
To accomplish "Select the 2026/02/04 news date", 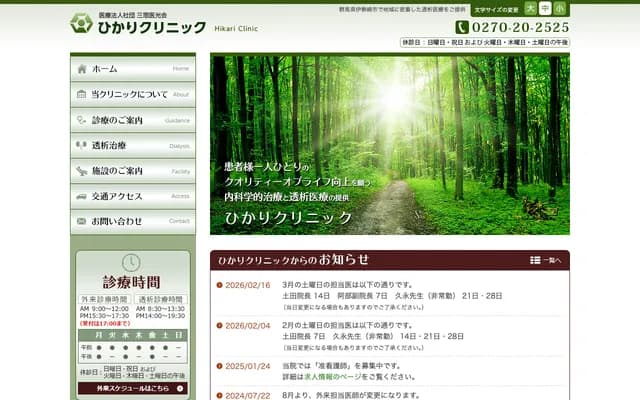I will (248, 326).
